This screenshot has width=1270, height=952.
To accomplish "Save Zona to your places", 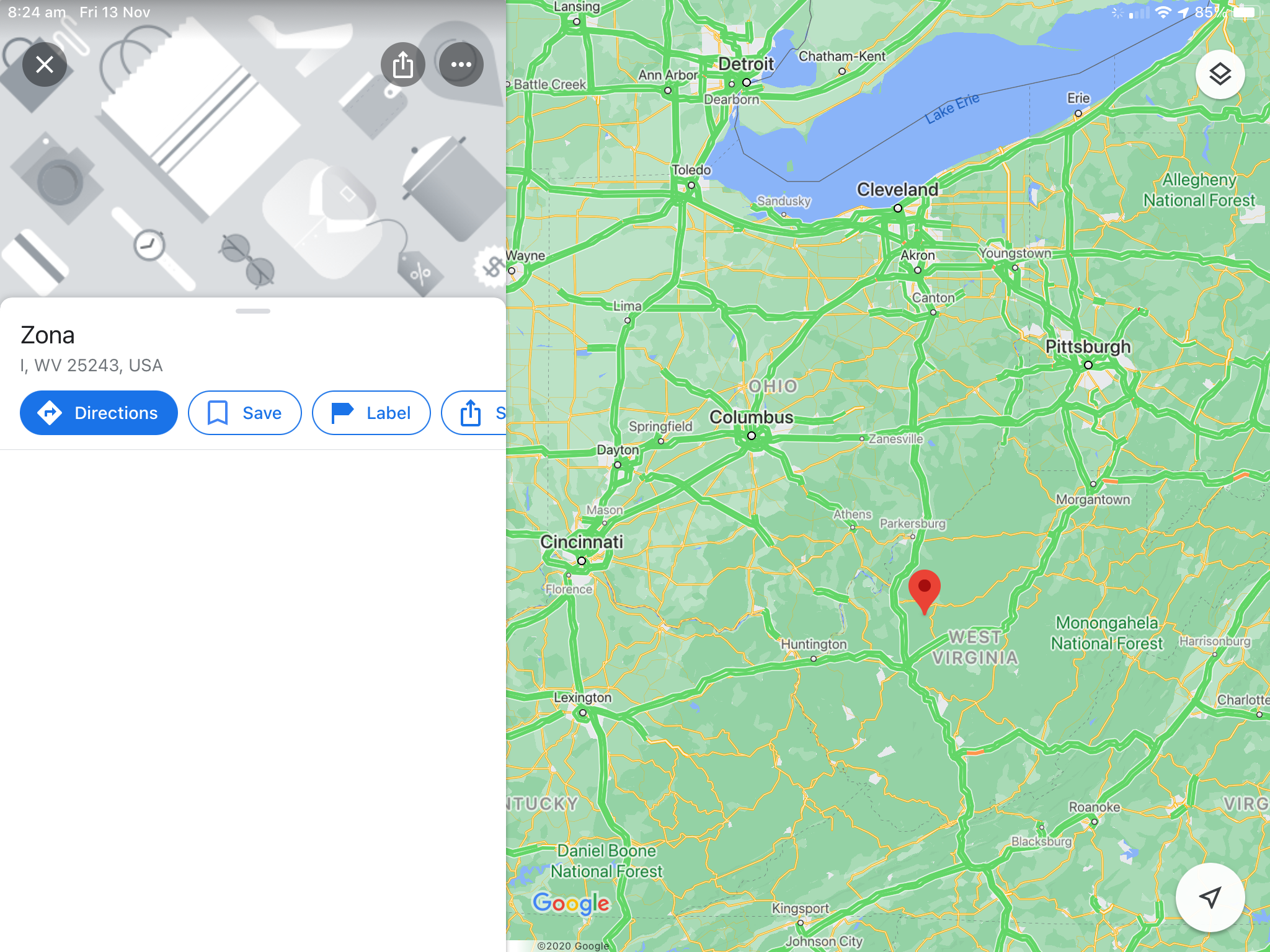I will click(x=245, y=413).
